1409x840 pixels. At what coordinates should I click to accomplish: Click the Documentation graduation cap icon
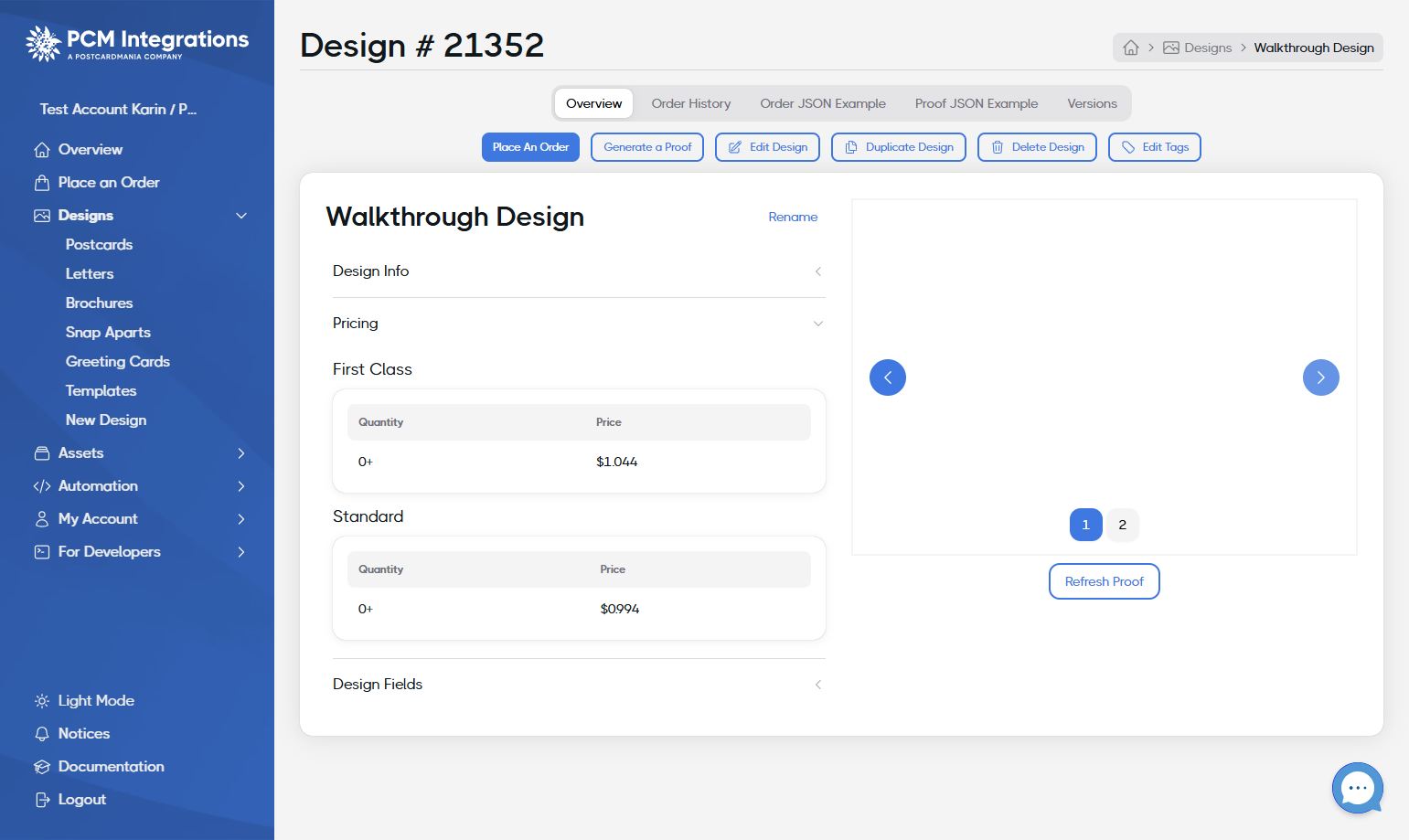click(x=42, y=767)
